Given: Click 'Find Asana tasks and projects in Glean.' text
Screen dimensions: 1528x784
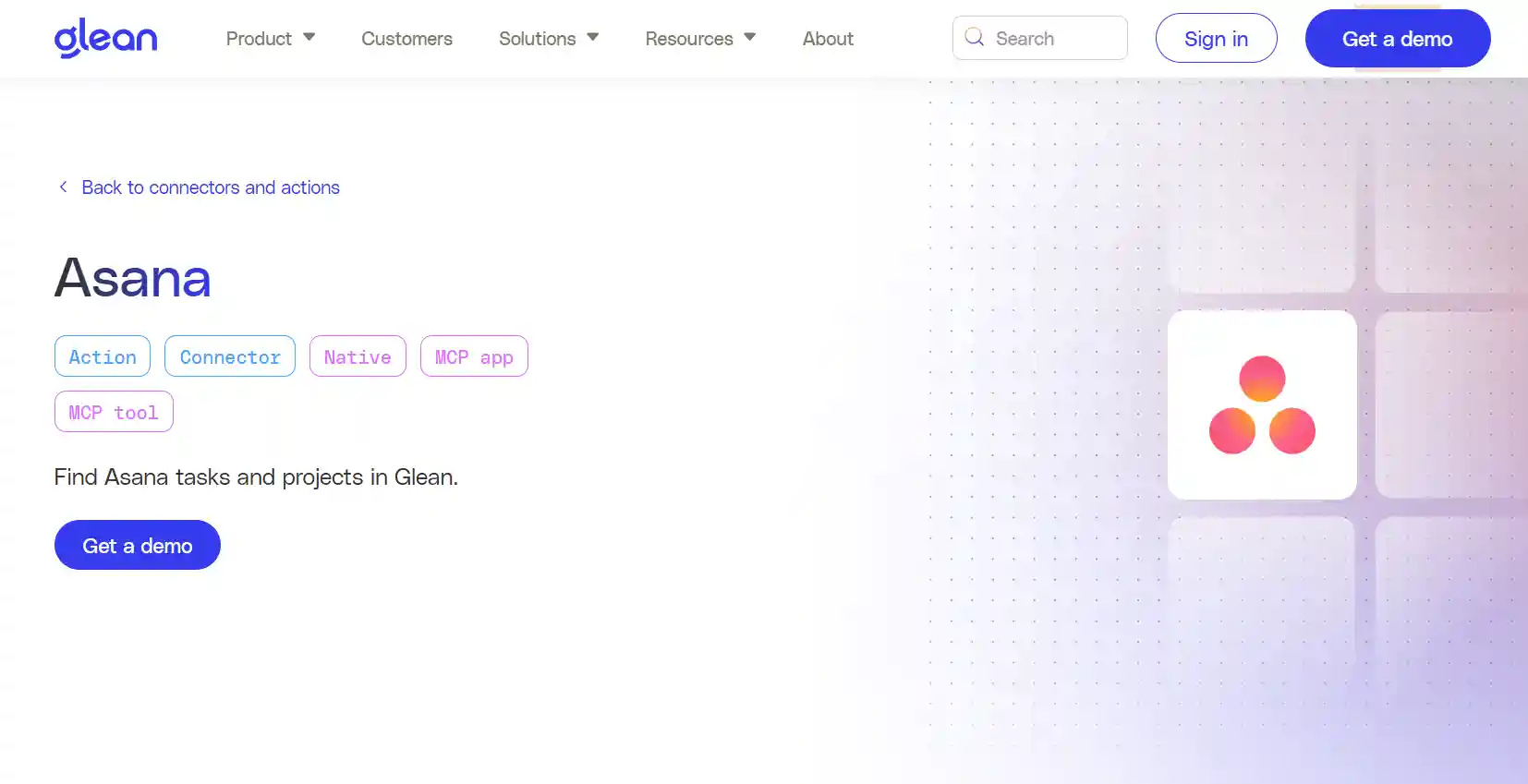Looking at the screenshot, I should click(256, 476).
